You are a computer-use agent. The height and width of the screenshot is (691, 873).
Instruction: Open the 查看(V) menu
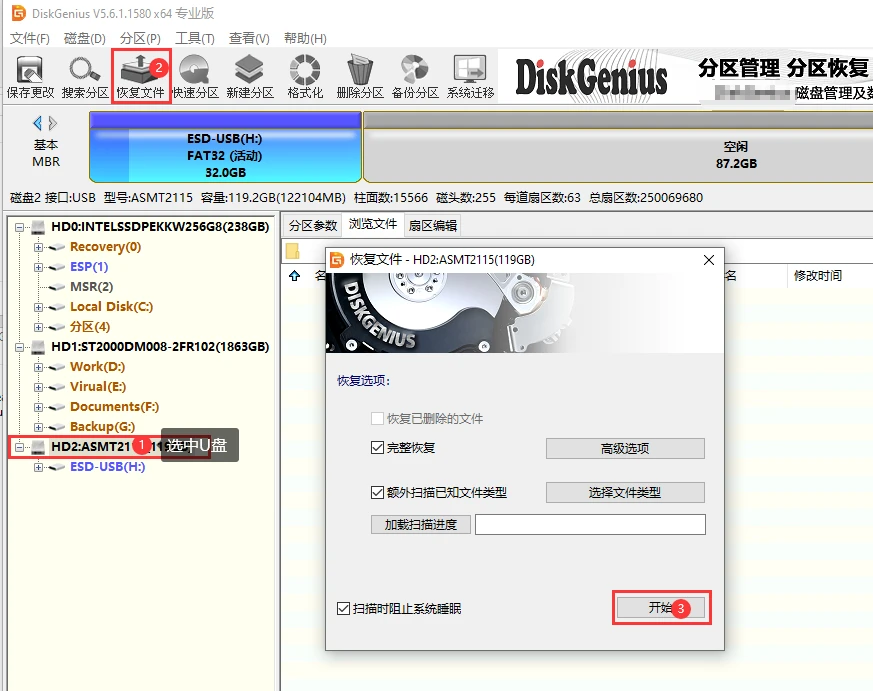(x=249, y=38)
